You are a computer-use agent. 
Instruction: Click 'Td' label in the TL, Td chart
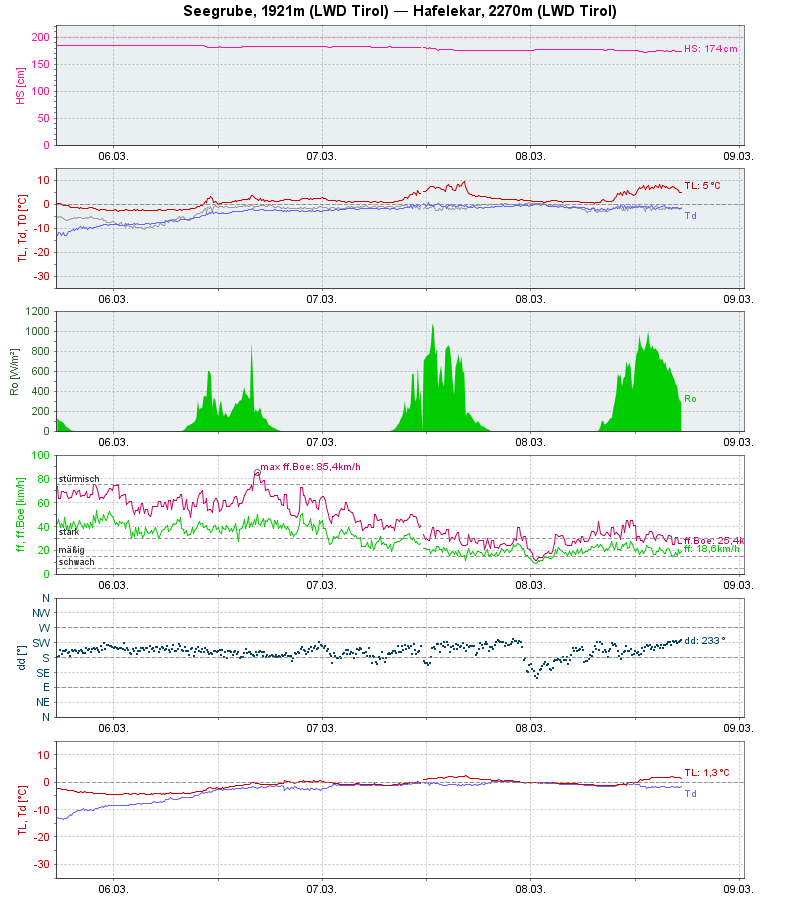click(690, 794)
